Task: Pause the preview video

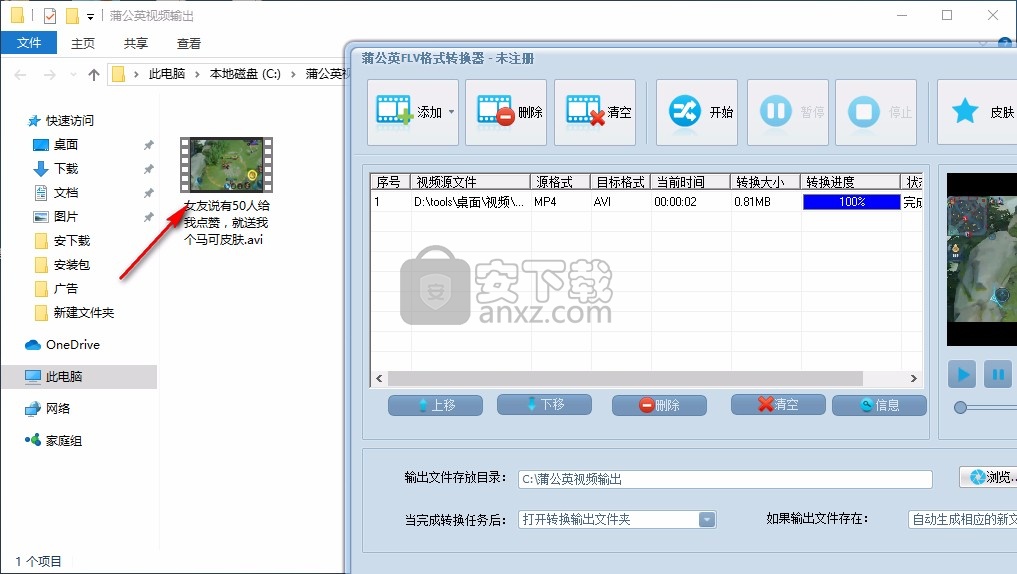Action: [x=998, y=374]
